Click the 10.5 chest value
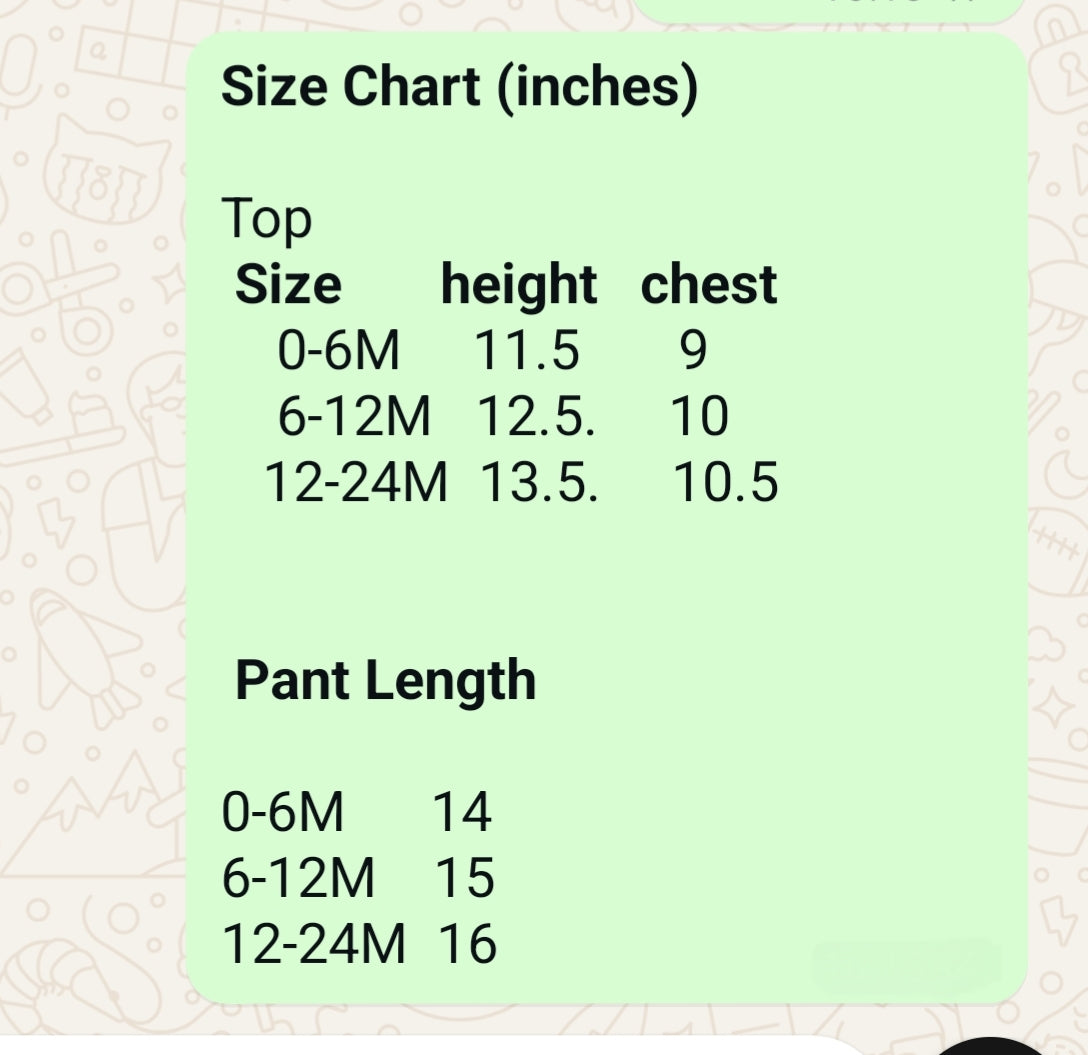This screenshot has width=1088, height=1055. click(725, 483)
